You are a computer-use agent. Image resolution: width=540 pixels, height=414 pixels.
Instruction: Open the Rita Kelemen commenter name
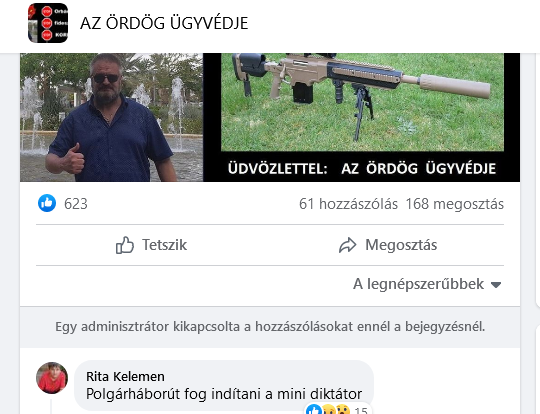(x=125, y=376)
